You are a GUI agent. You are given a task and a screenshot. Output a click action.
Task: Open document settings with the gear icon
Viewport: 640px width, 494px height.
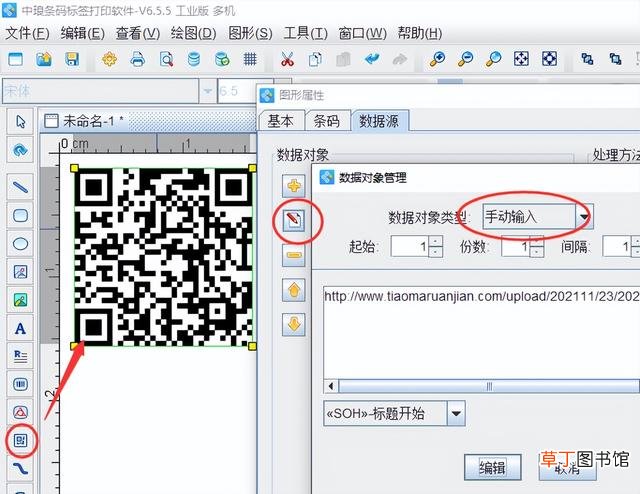click(x=109, y=60)
